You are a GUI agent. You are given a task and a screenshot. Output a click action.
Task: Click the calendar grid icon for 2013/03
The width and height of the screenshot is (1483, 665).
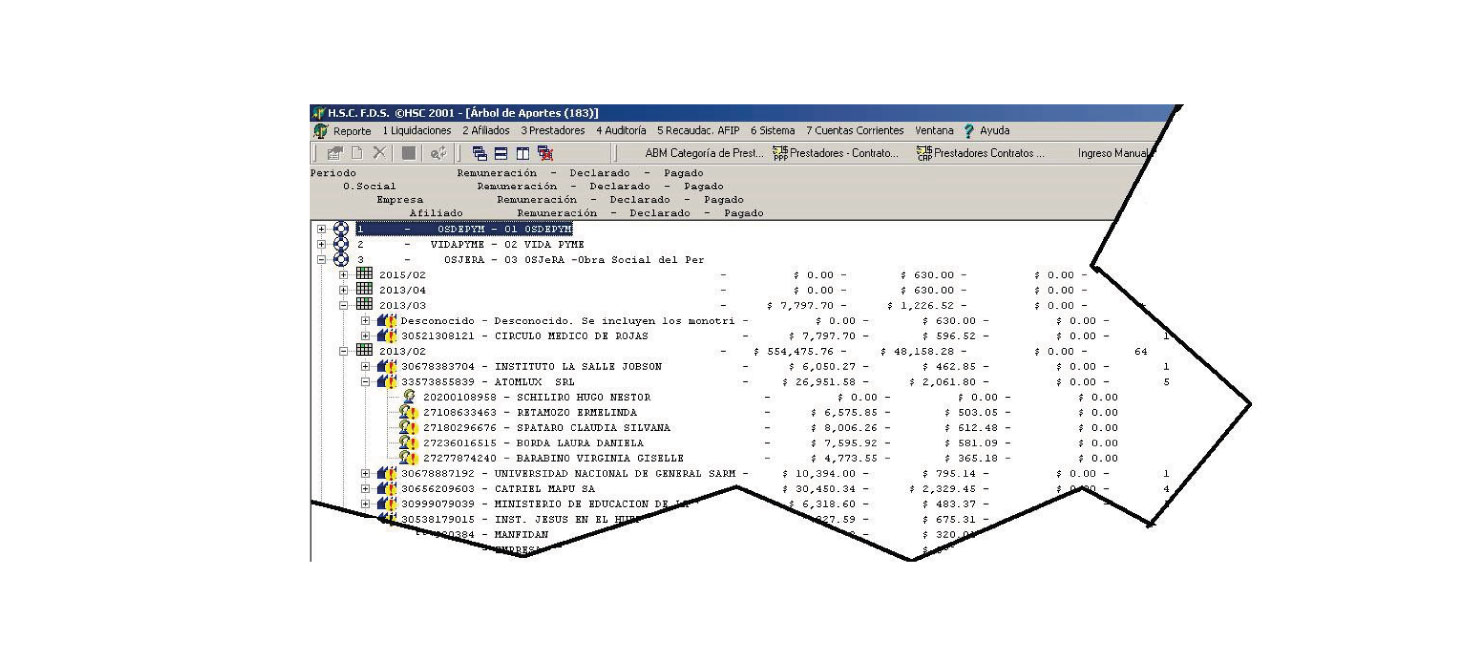(x=363, y=304)
